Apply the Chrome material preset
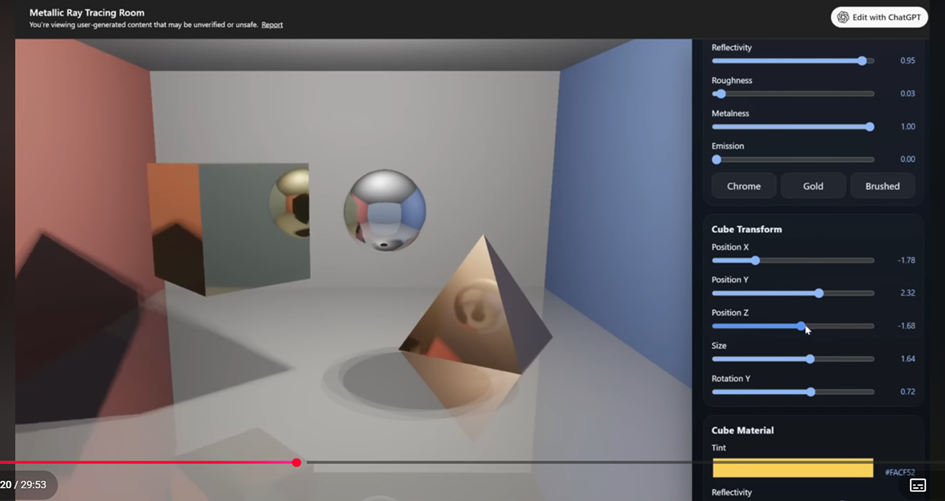Image resolution: width=945 pixels, height=501 pixels. [x=743, y=186]
